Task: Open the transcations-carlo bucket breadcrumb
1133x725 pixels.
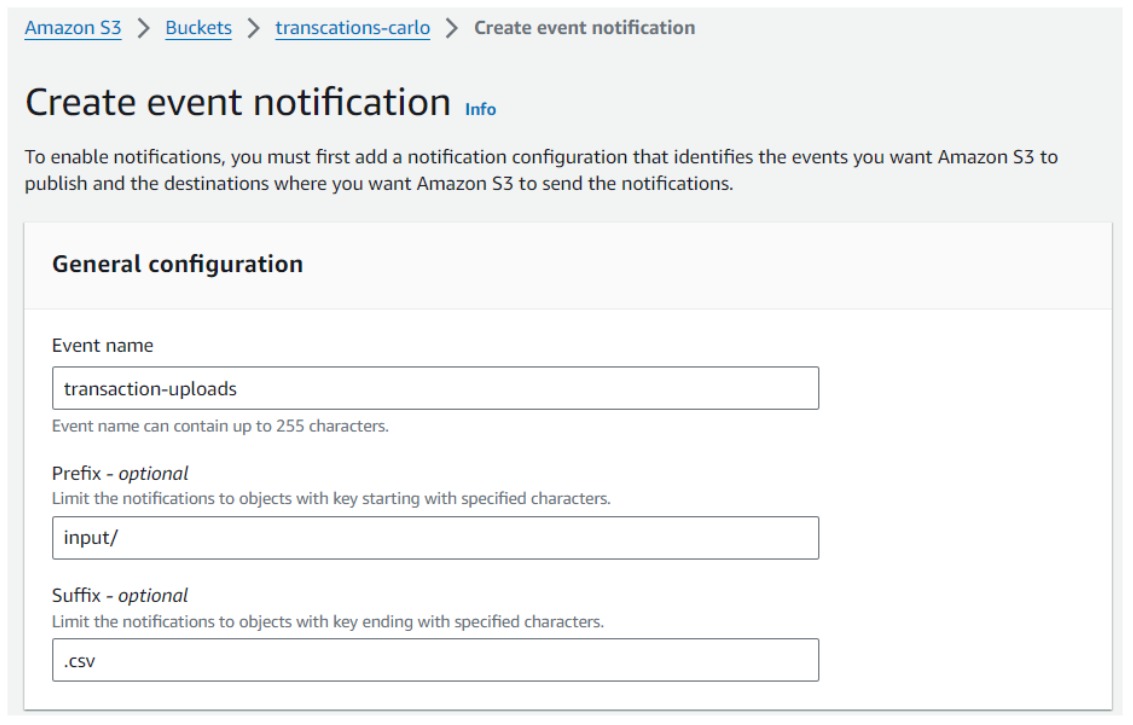Action: click(352, 28)
